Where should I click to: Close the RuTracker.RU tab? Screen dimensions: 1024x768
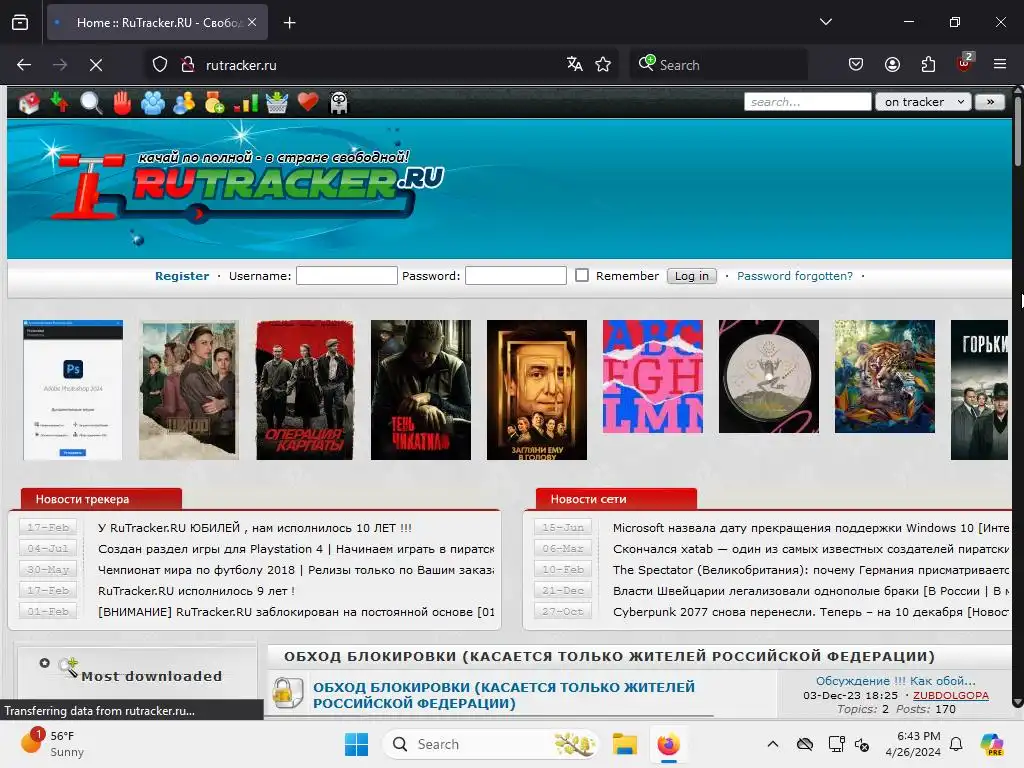pyautogui.click(x=252, y=22)
